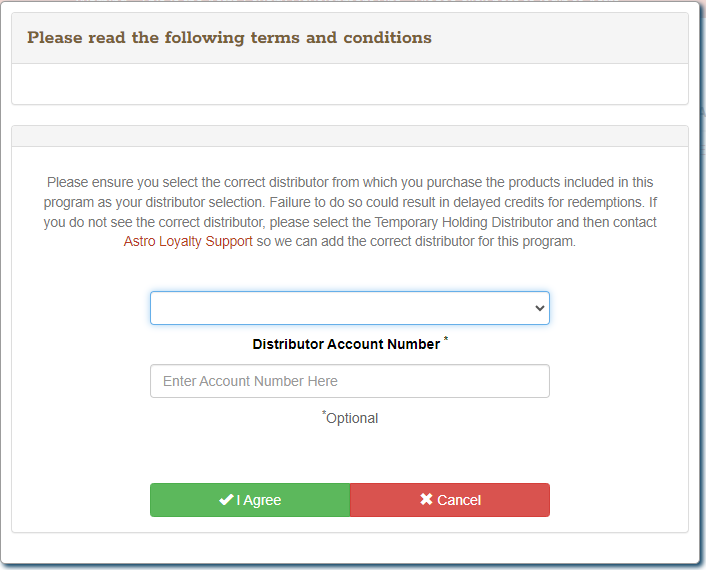Open the Astro Loyalty Support link
Screen dimensions: 706x570
pos(188,241)
